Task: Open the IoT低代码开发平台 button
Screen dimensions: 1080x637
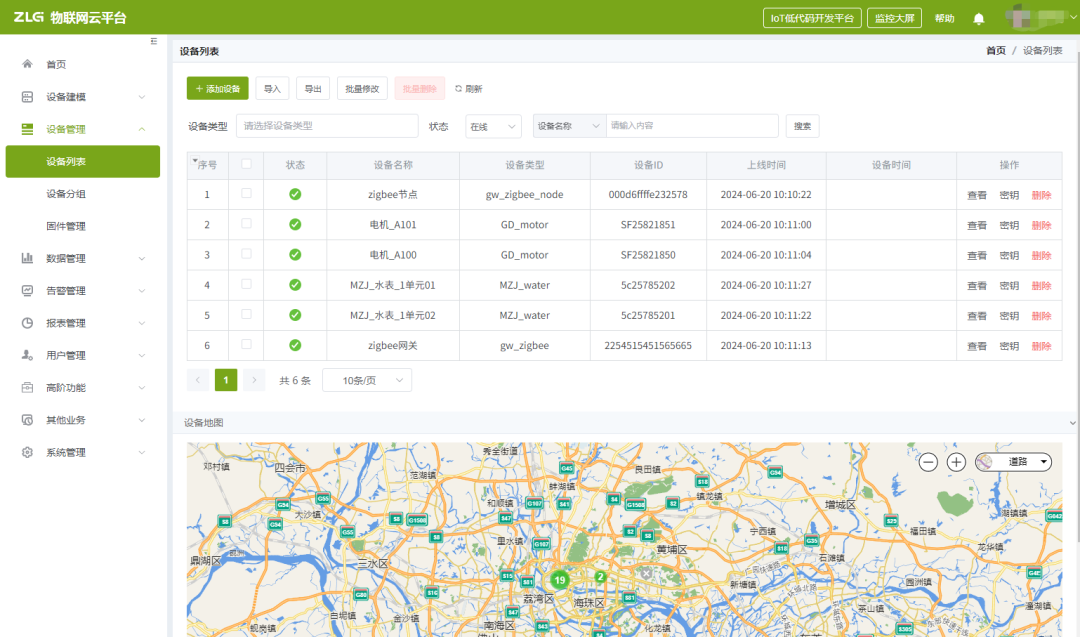Action: tap(812, 18)
